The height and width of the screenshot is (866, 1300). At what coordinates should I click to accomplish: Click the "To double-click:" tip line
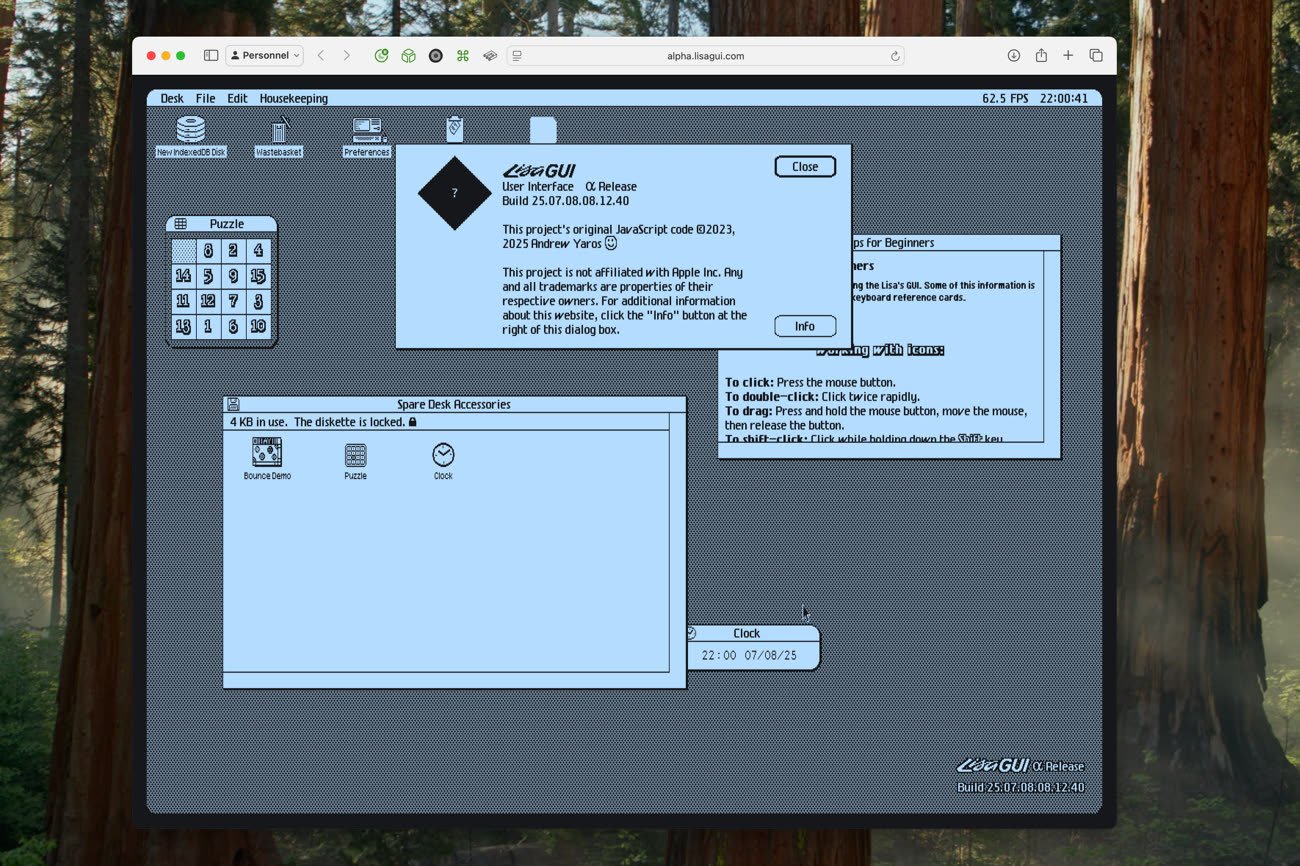tap(823, 397)
